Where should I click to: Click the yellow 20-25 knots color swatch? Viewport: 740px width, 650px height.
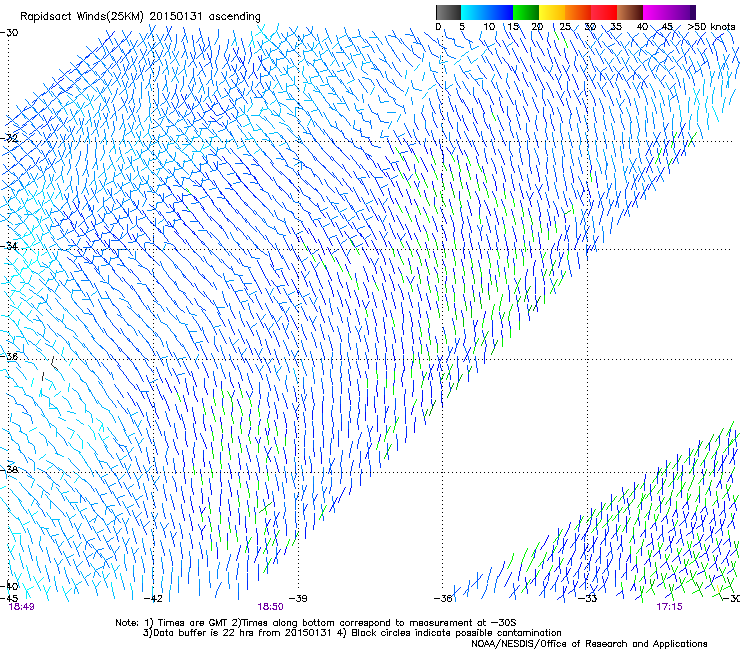552,12
